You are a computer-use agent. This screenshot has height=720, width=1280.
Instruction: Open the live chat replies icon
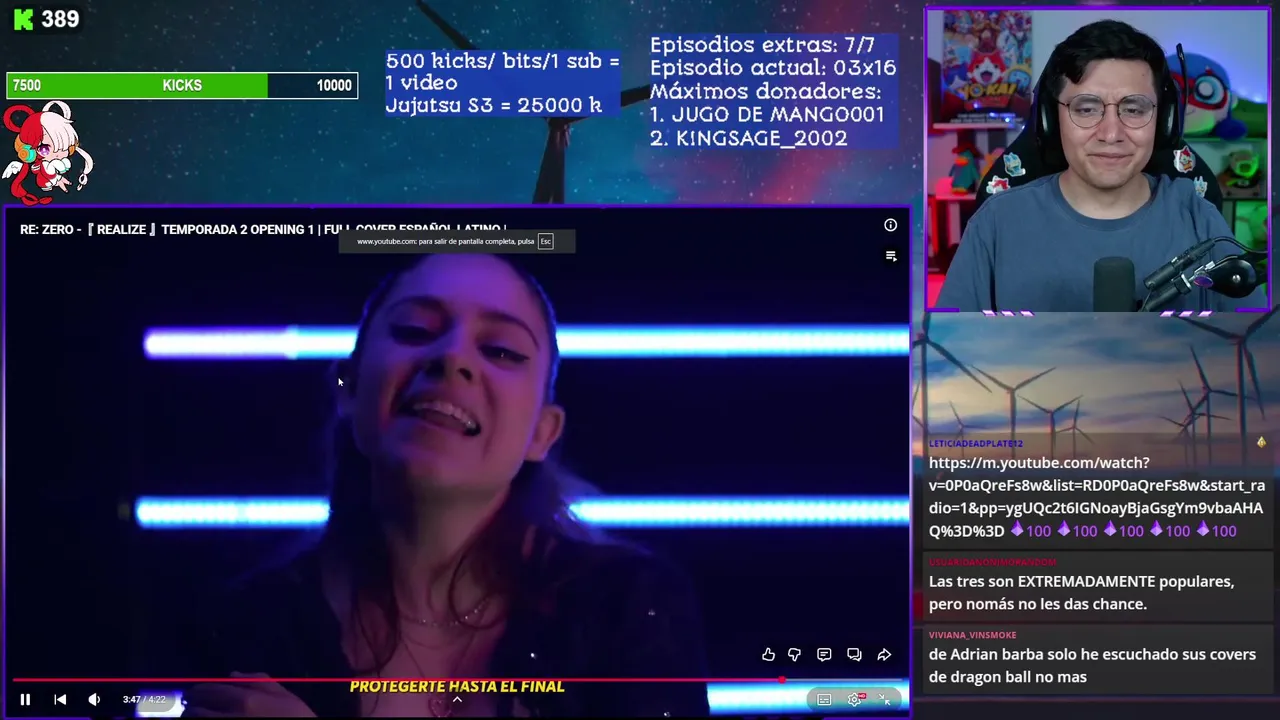coord(854,654)
